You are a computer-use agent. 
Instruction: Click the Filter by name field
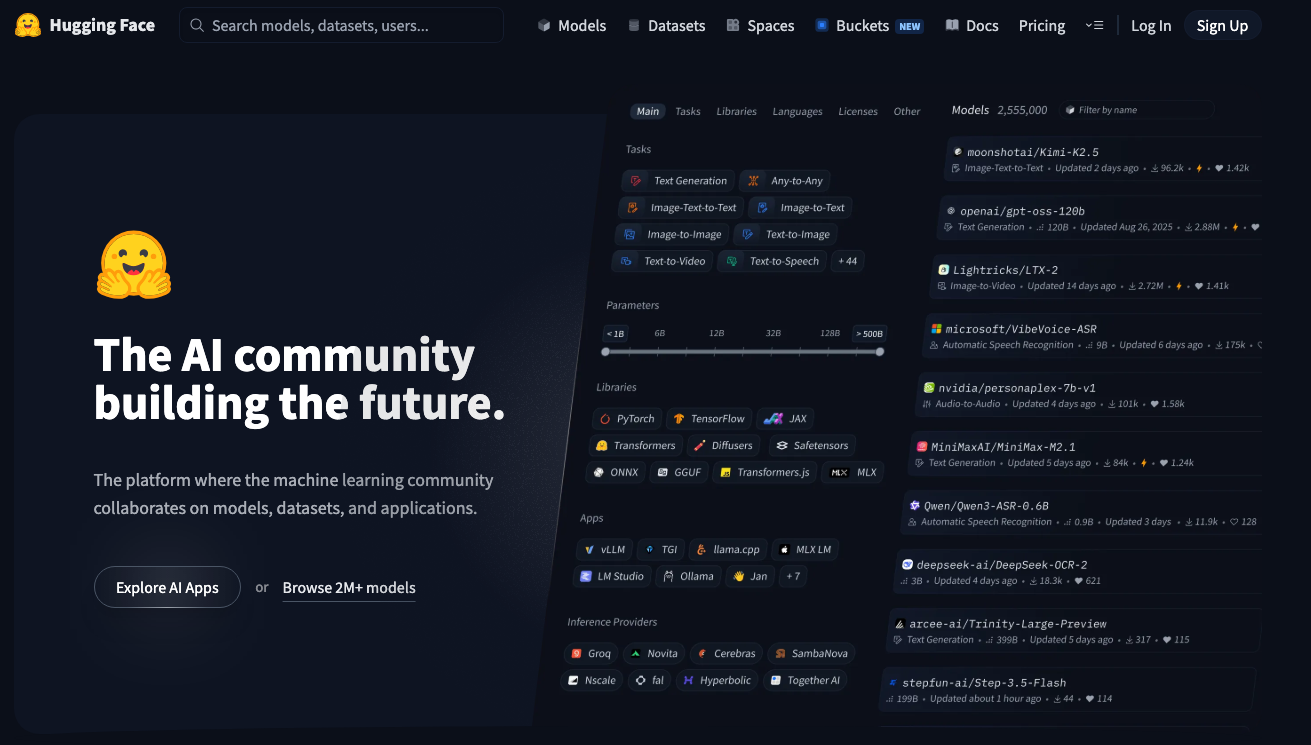(1137, 110)
